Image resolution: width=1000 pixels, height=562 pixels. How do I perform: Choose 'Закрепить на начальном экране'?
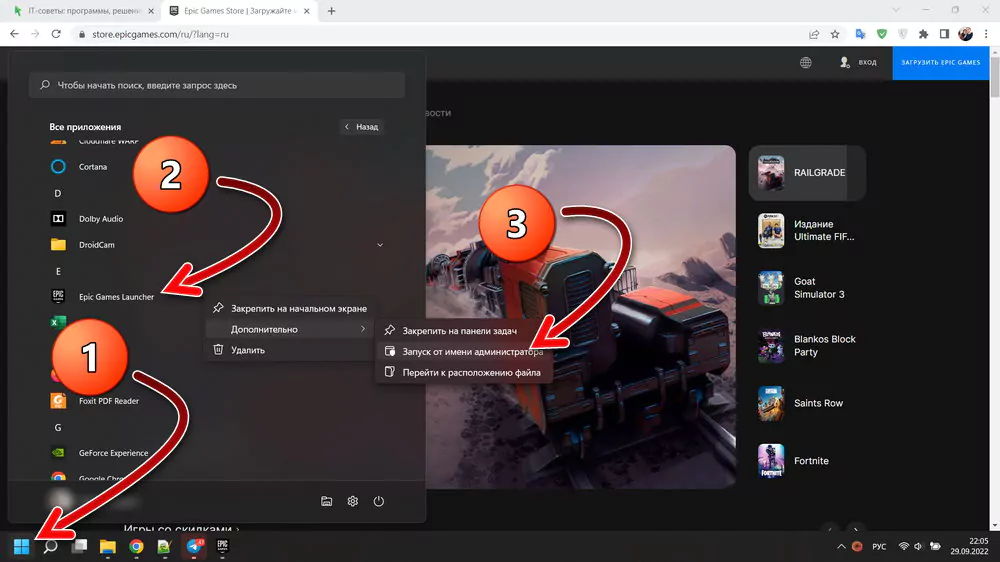[290, 309]
